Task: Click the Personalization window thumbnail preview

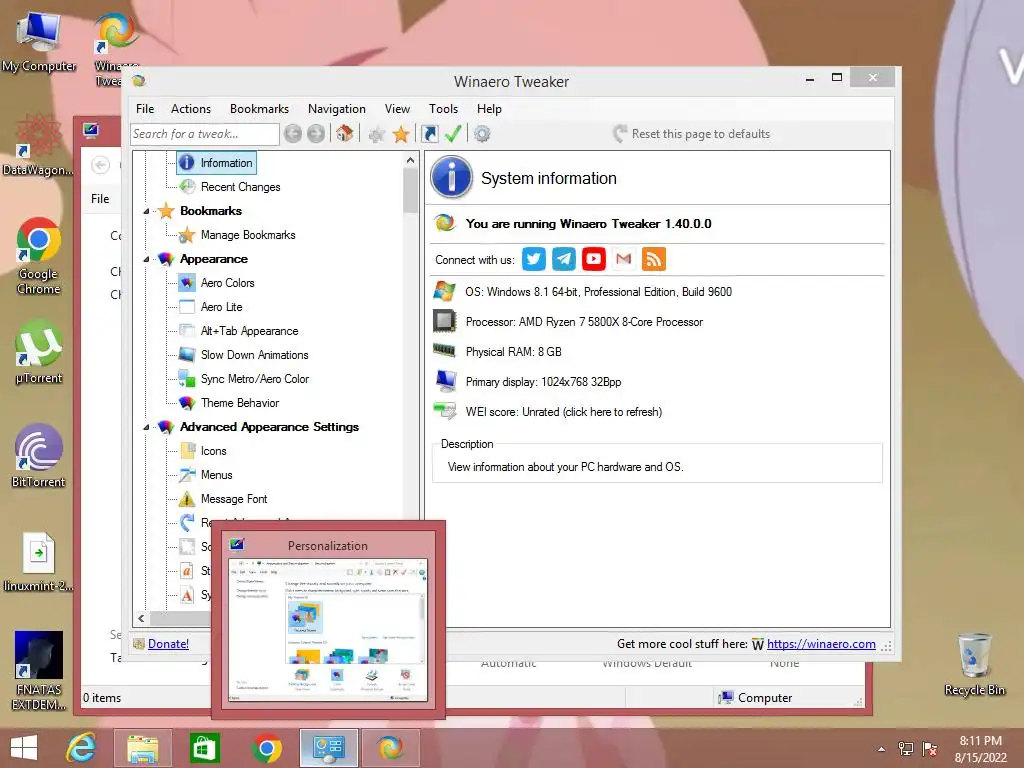Action: [x=328, y=631]
